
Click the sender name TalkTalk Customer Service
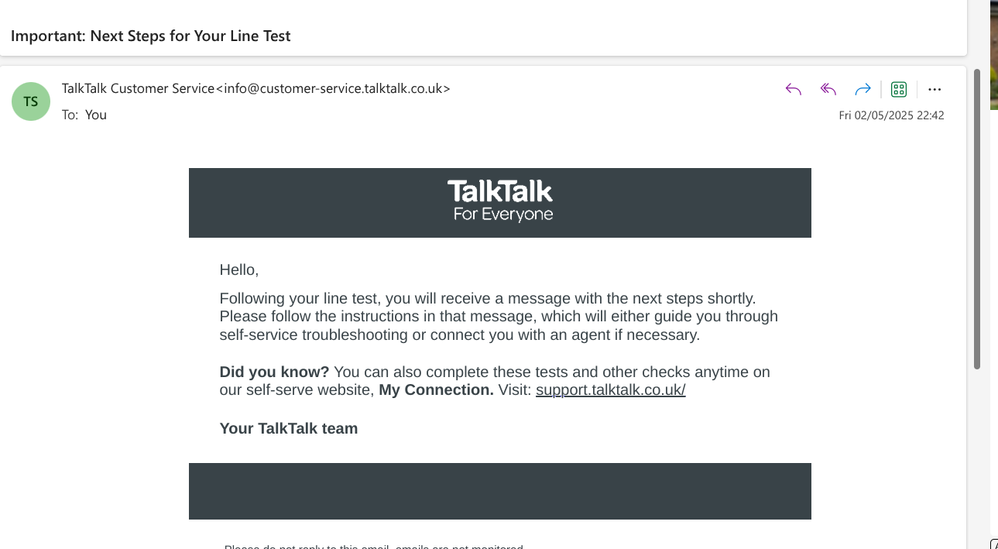[138, 88]
